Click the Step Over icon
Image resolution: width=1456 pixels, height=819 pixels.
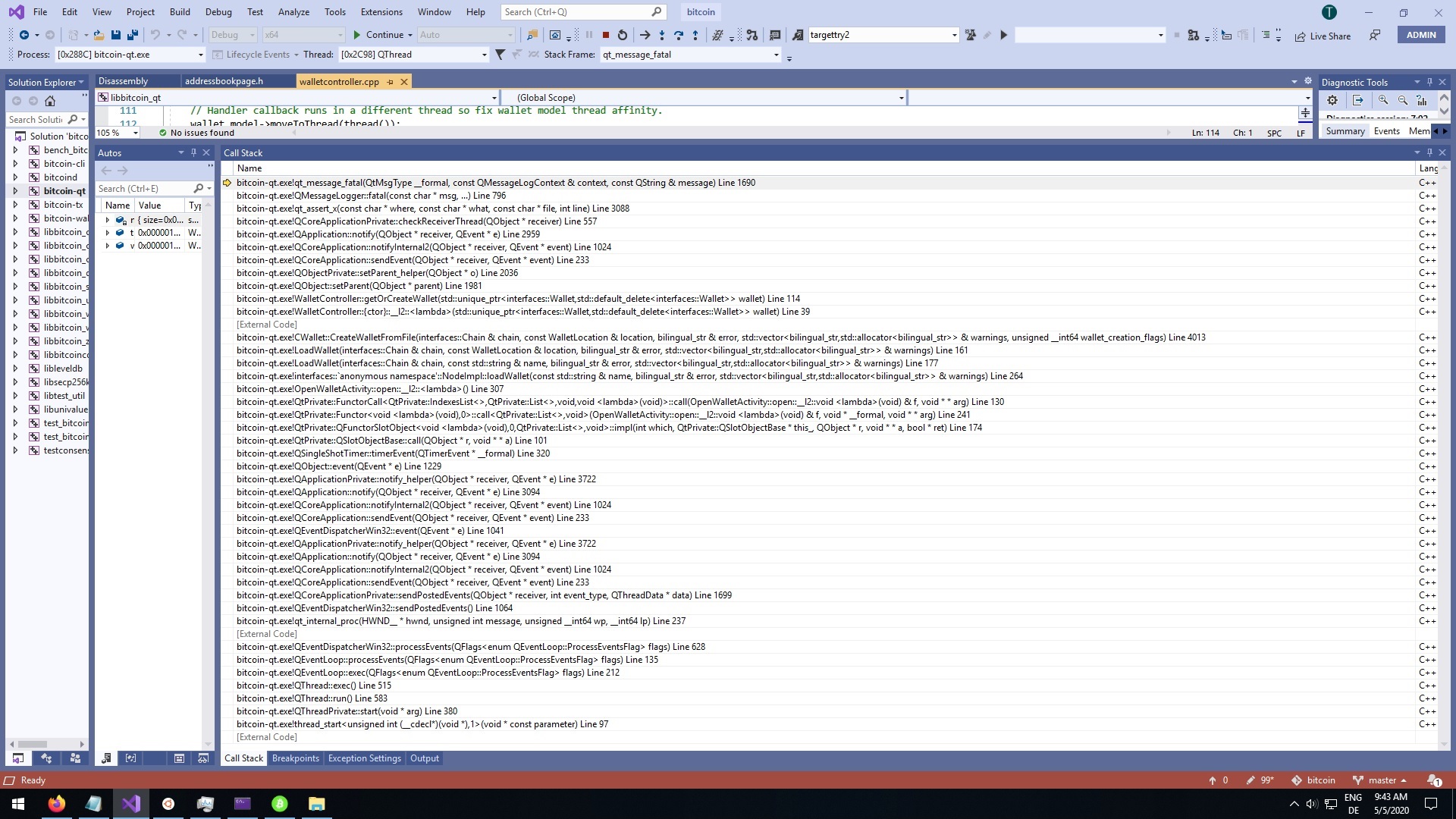point(679,35)
